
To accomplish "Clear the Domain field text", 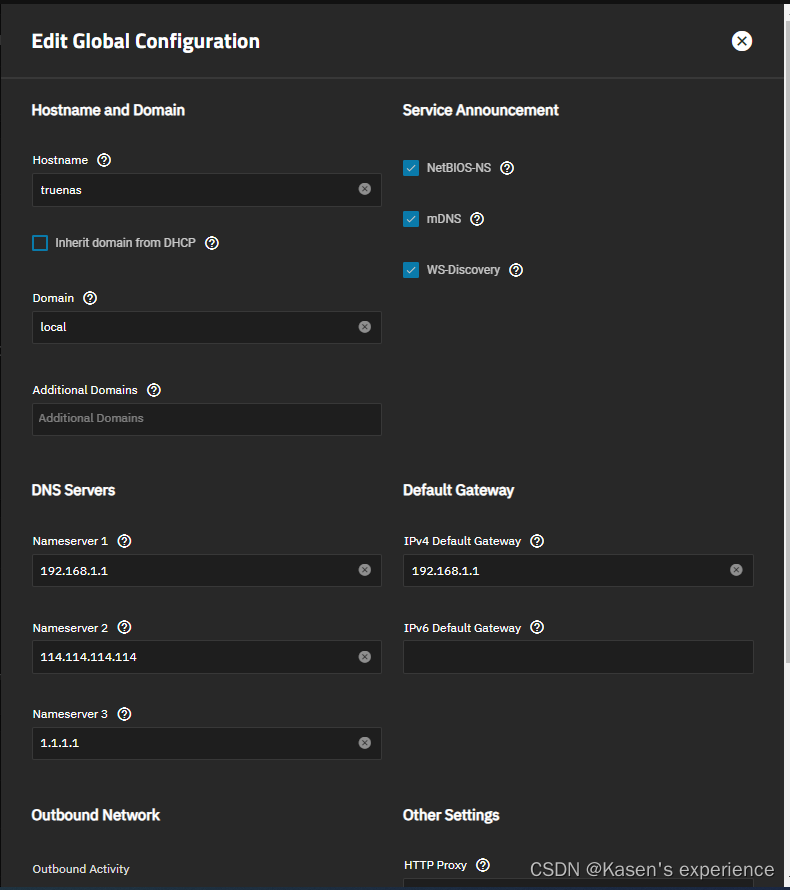I will coord(364,327).
